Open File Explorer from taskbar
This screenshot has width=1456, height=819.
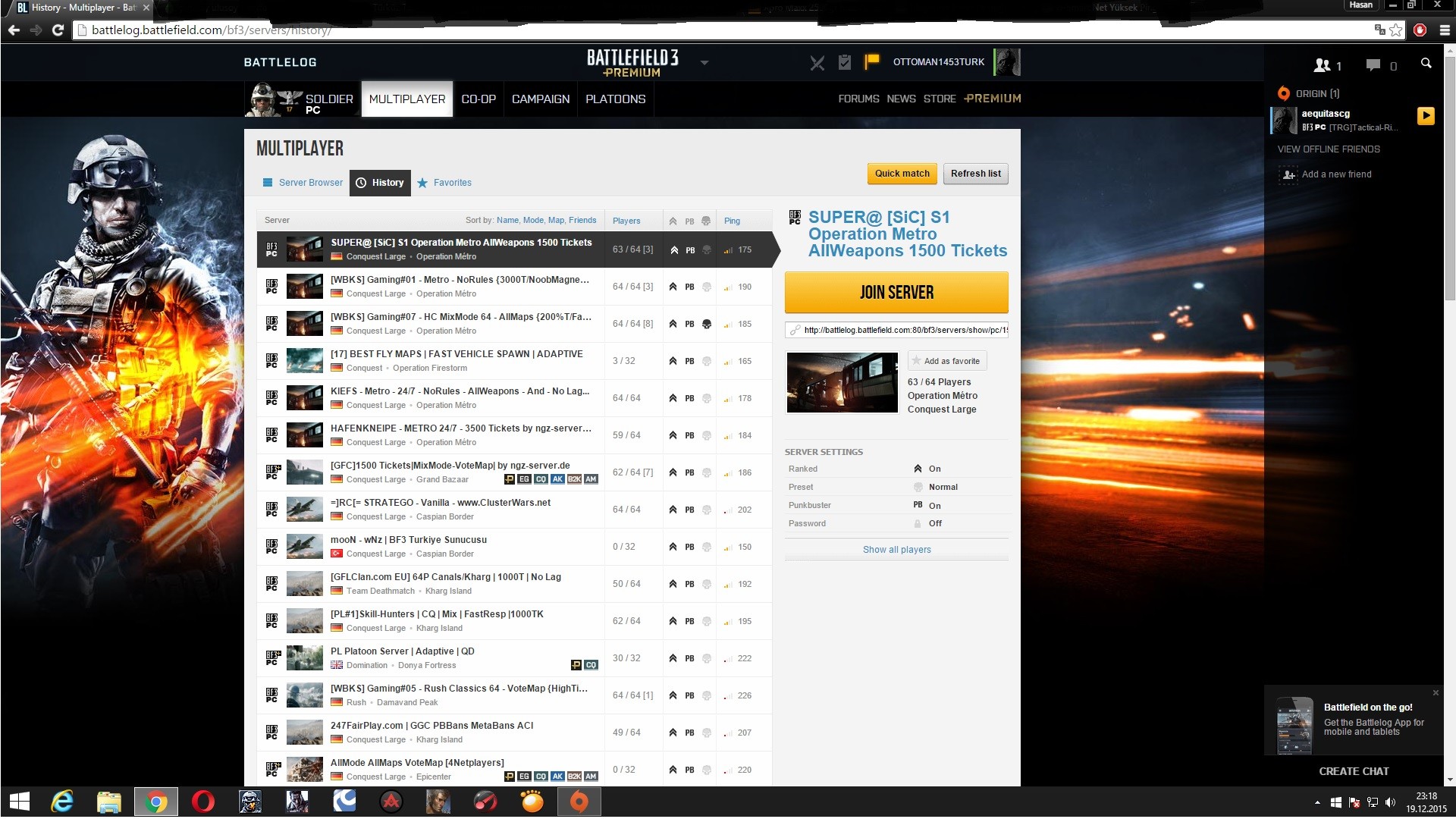pos(109,802)
